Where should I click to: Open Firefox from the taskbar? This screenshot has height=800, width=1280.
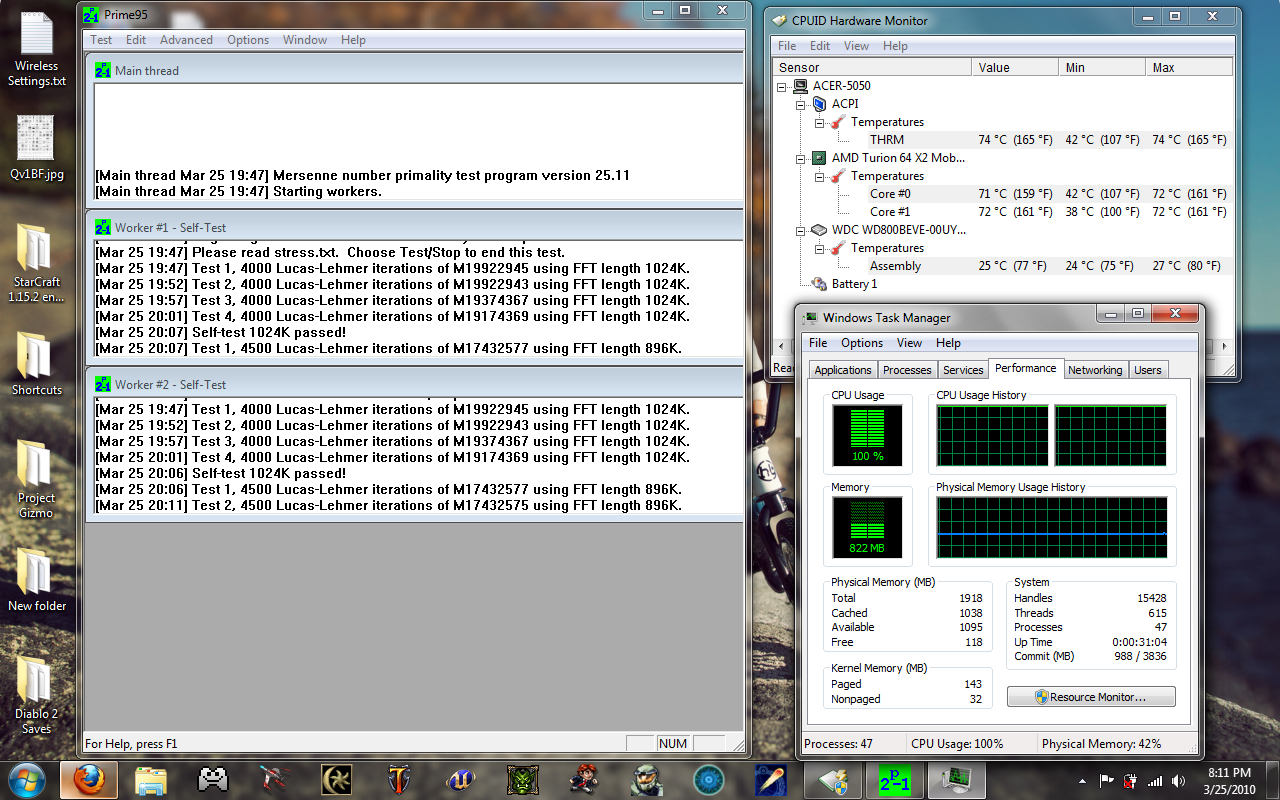click(x=88, y=779)
